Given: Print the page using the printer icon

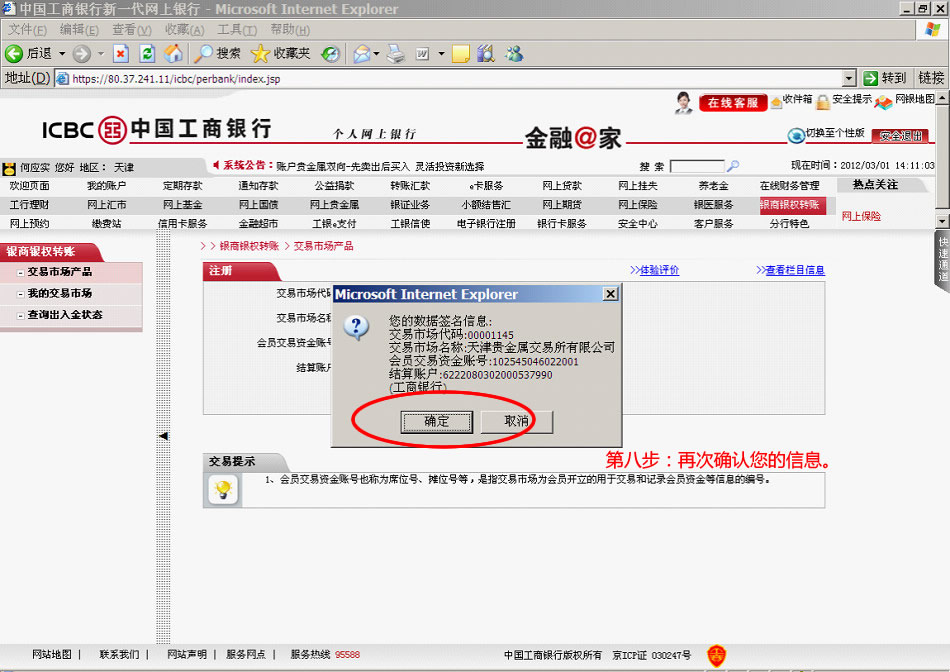Looking at the screenshot, I should [396, 54].
